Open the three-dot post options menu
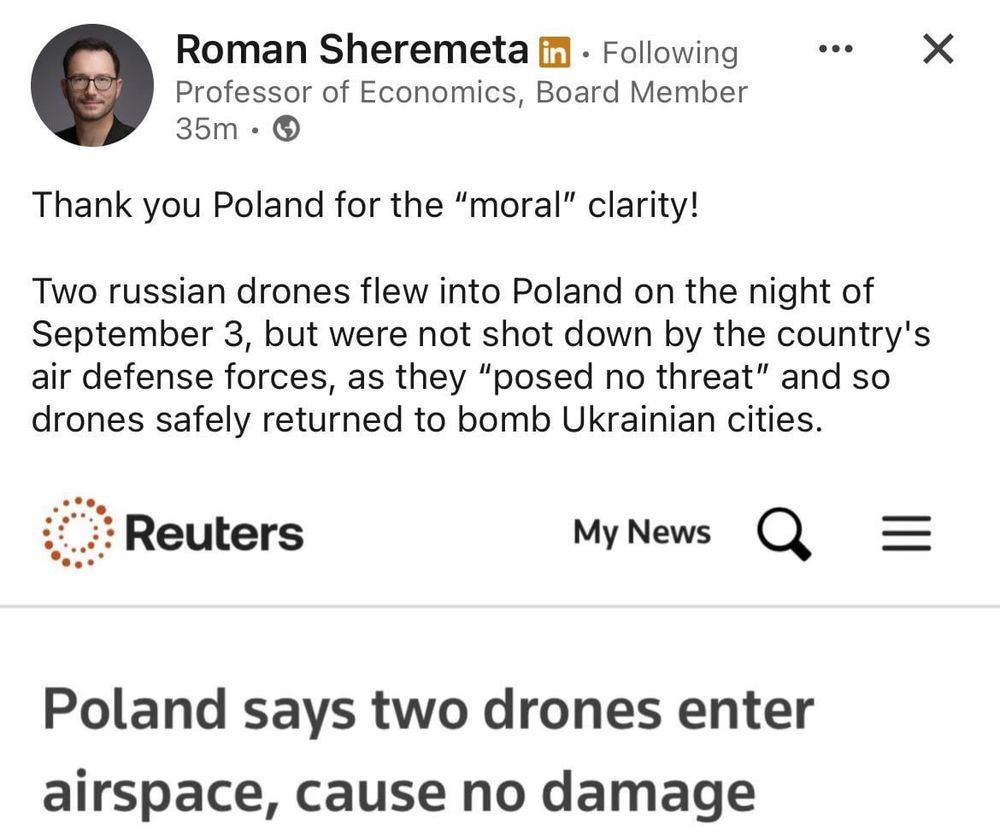The height and width of the screenshot is (840, 1000). (x=836, y=49)
